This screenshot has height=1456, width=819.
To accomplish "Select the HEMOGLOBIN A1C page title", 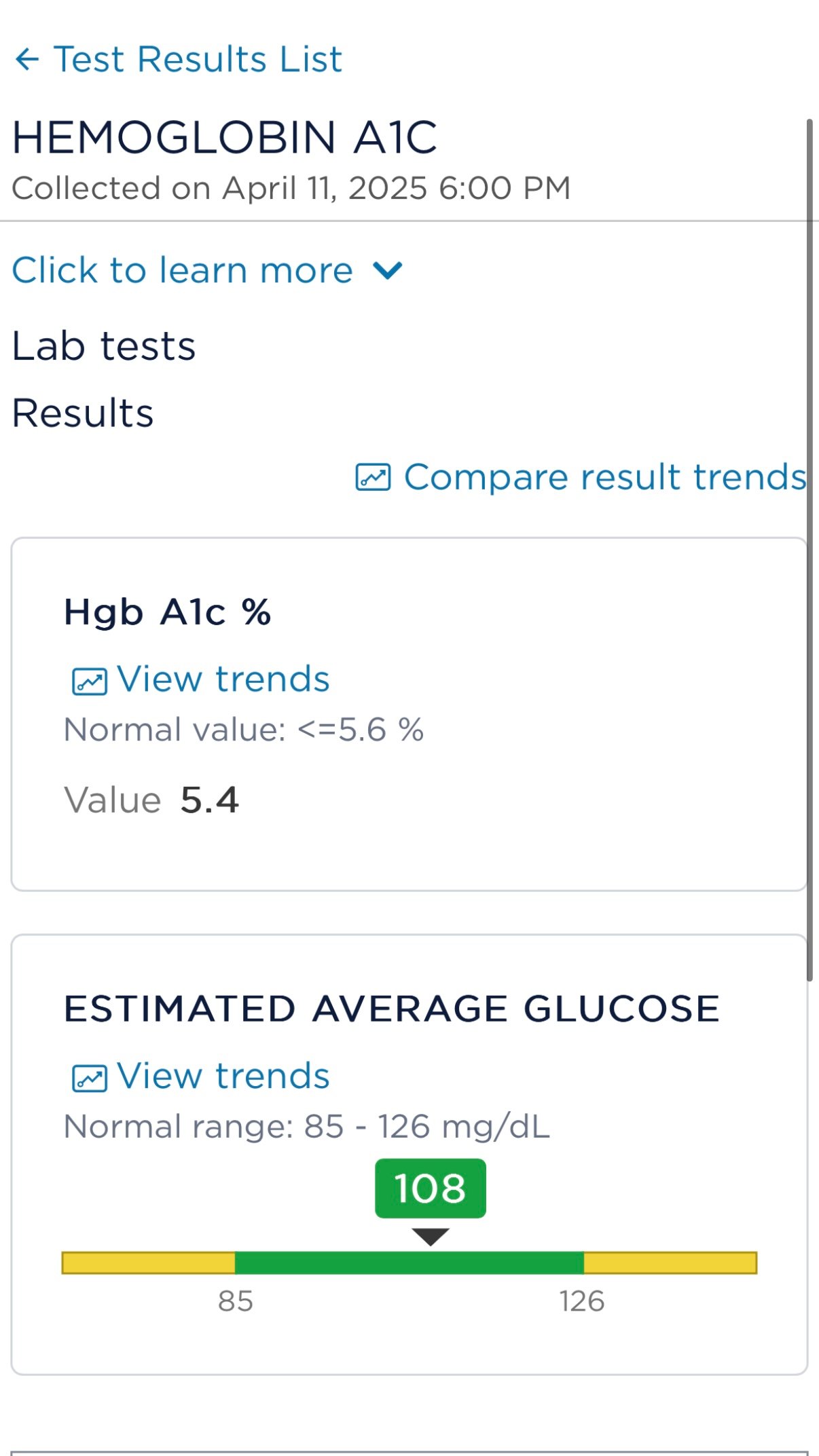I will [225, 137].
